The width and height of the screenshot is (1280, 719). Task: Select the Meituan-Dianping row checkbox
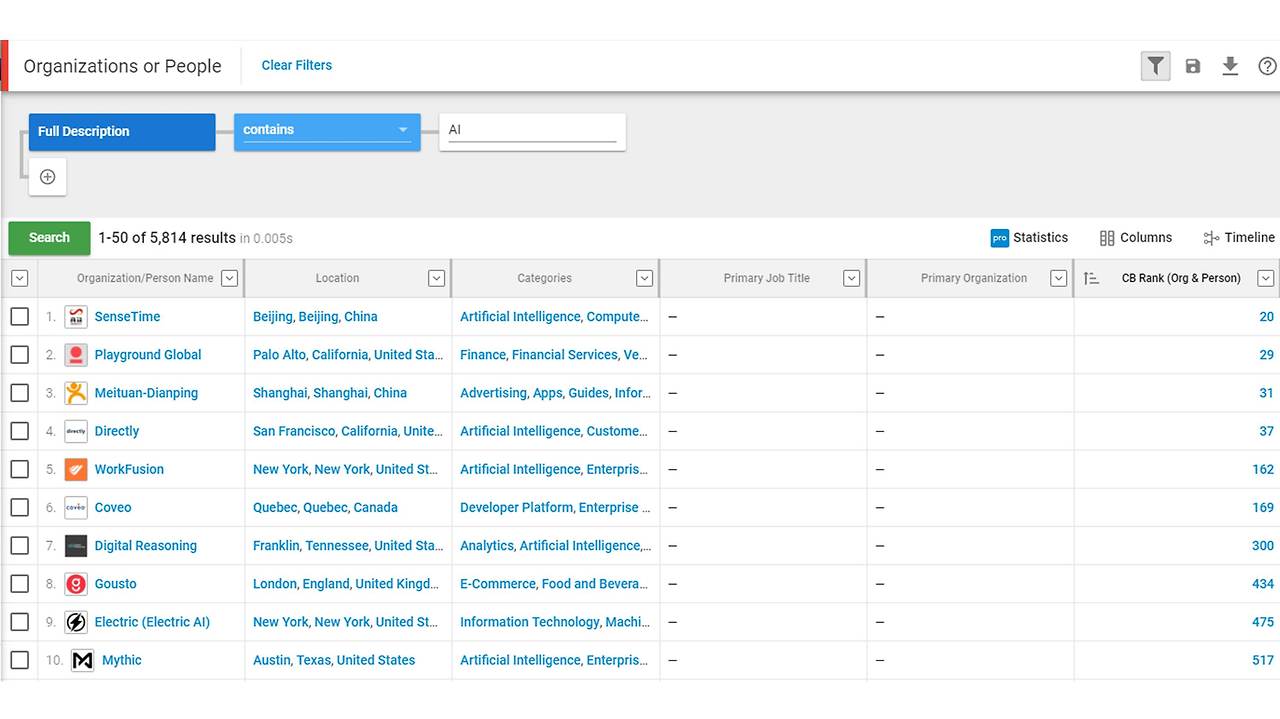click(x=20, y=393)
